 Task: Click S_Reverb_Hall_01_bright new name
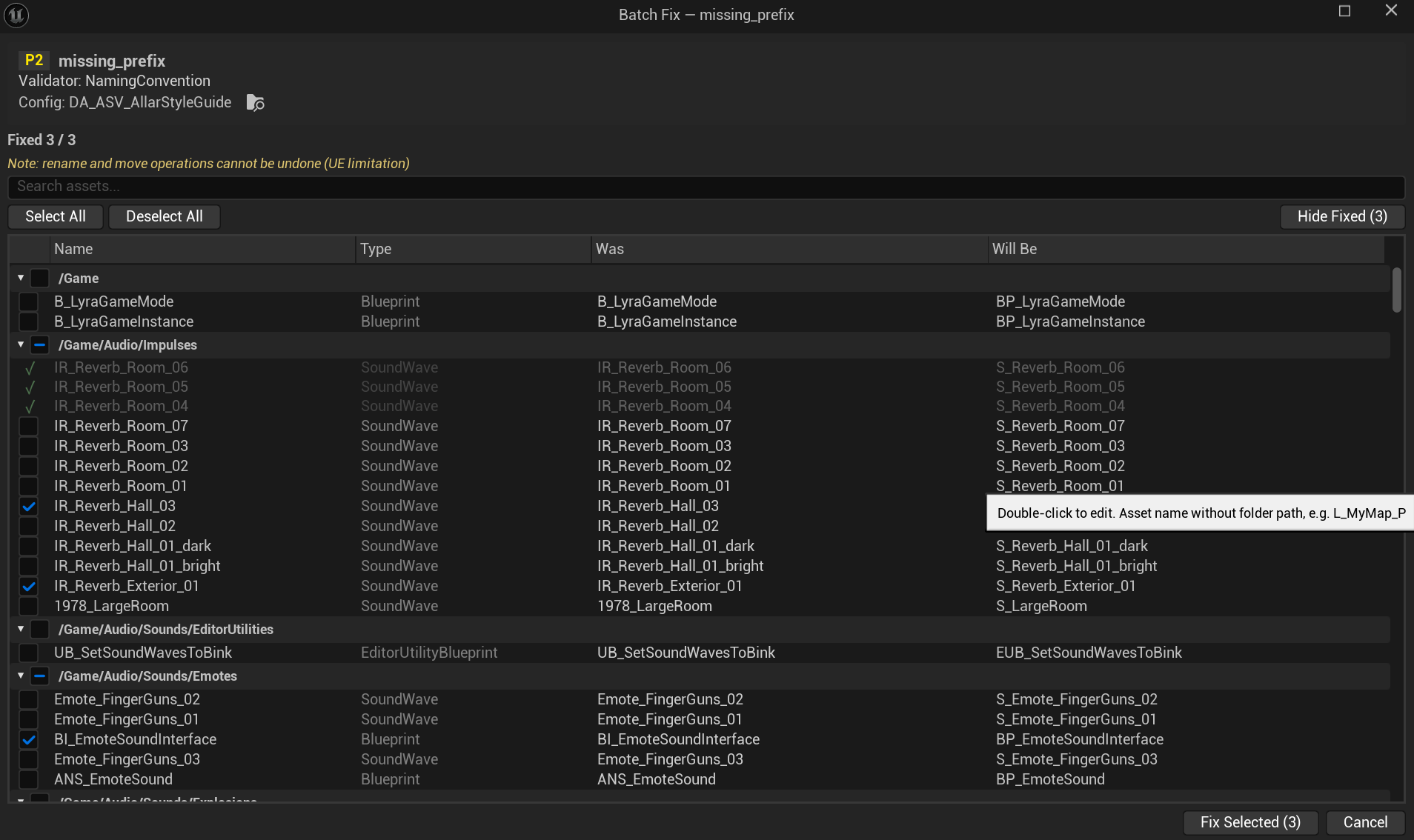coord(1076,566)
